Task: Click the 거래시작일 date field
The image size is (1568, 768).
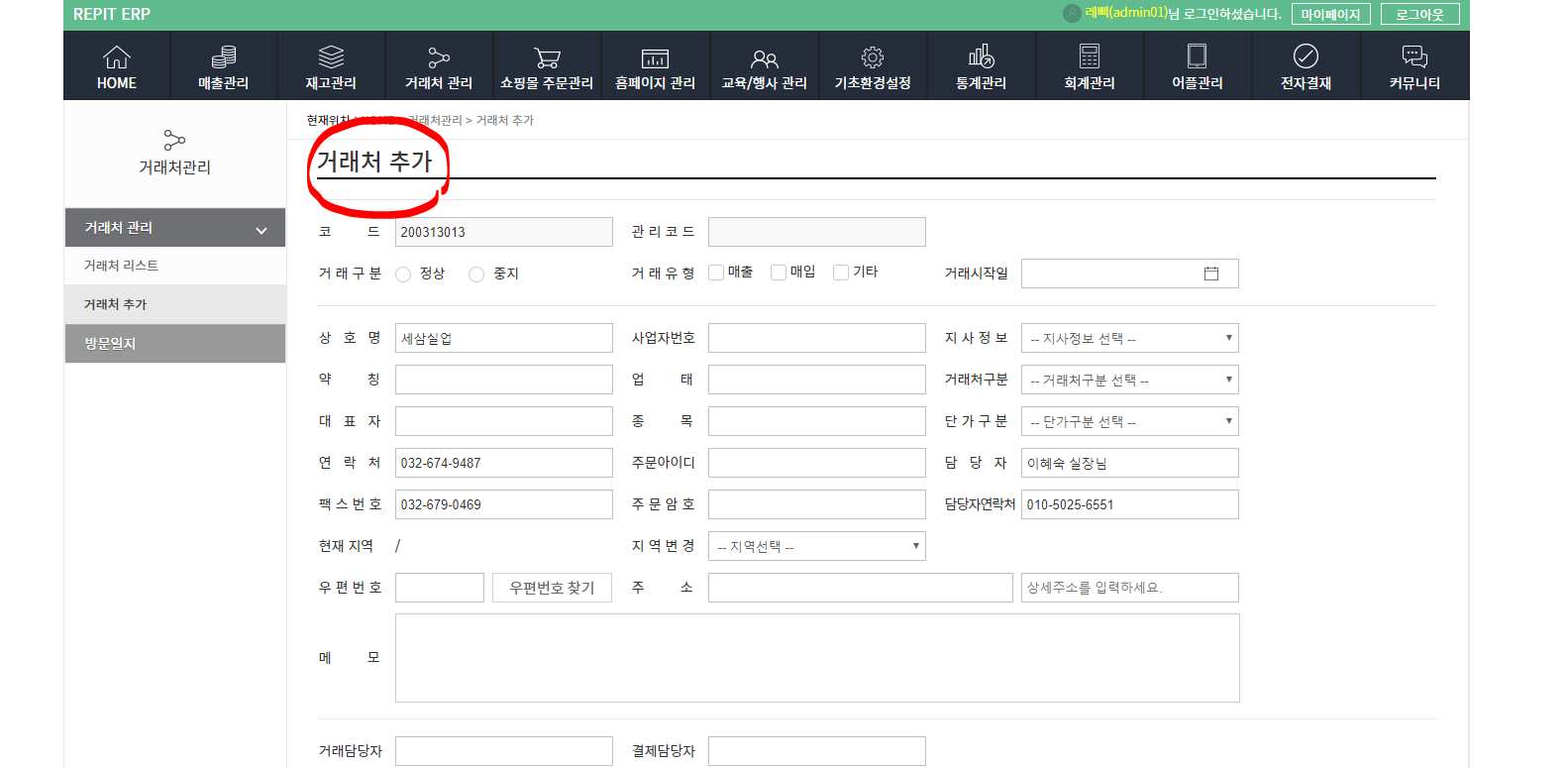Action: pos(1130,274)
